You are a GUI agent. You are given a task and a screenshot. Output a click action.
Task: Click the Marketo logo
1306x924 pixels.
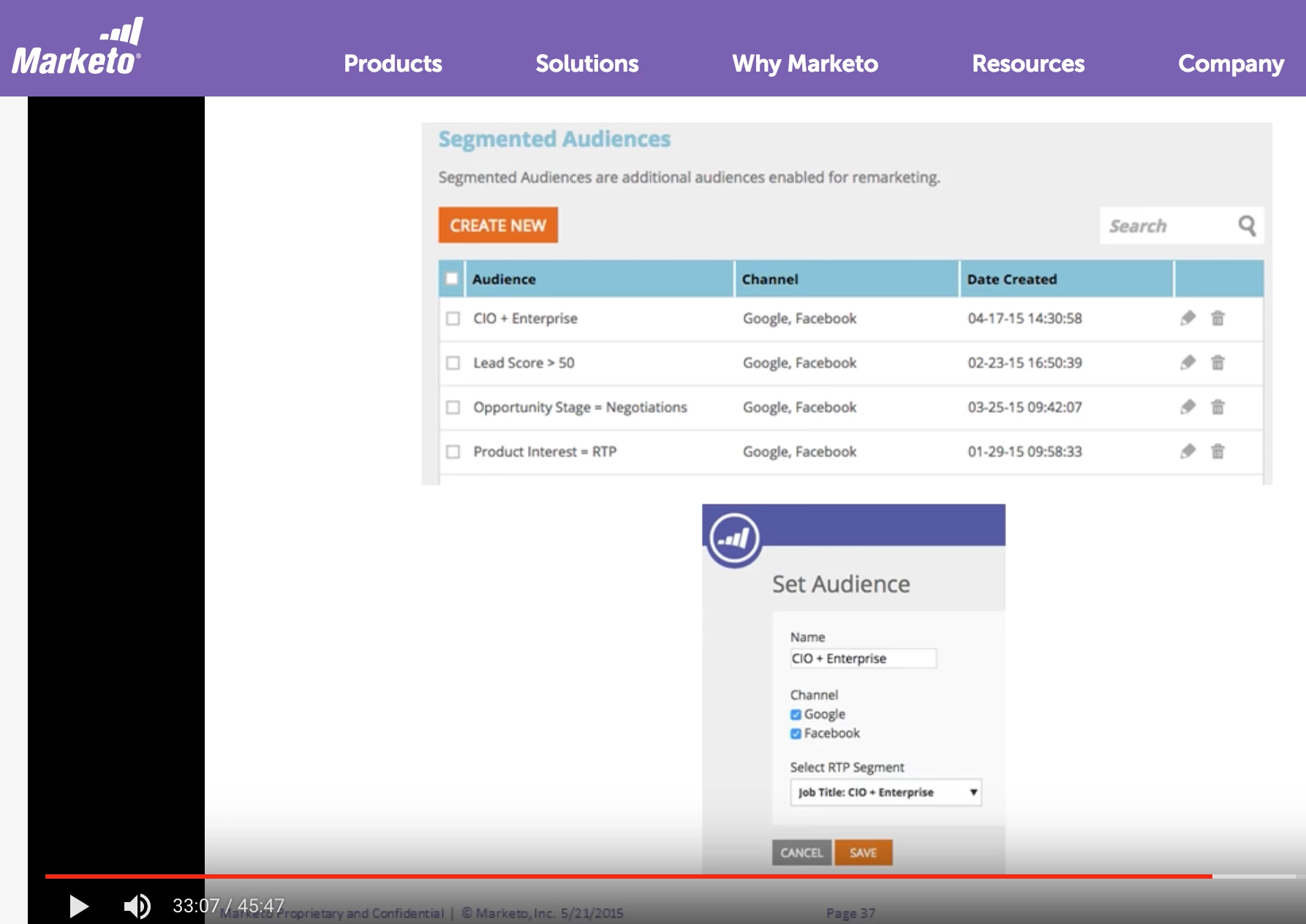tap(77, 48)
